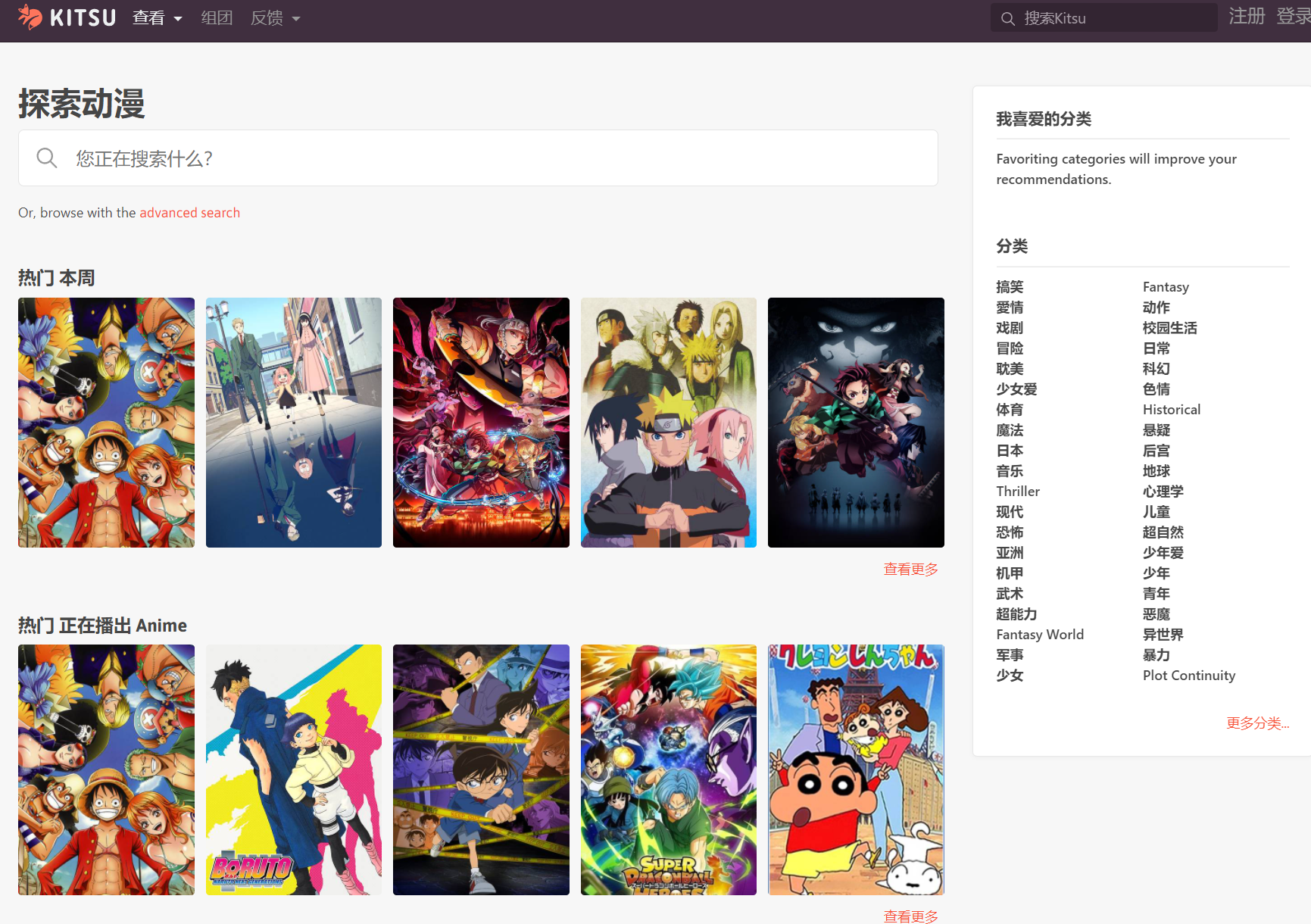Viewport: 1311px width, 924px height.
Task: Select the 后宫 category
Action: point(1156,451)
